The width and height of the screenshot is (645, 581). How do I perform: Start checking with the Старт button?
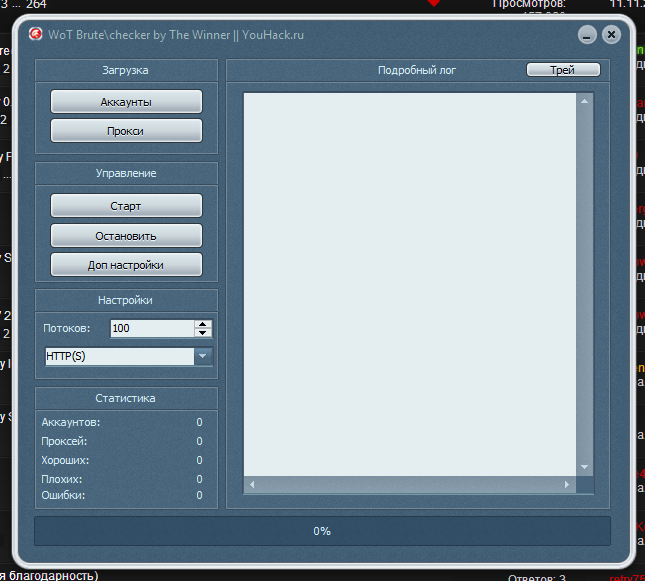(126, 206)
